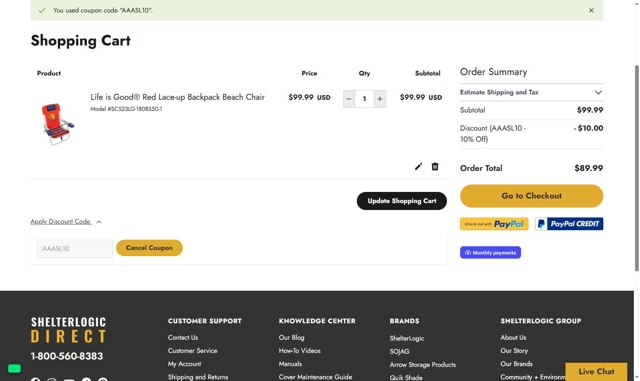This screenshot has height=381, width=640.
Task: Dismiss the coupon code notification
Action: pos(591,10)
